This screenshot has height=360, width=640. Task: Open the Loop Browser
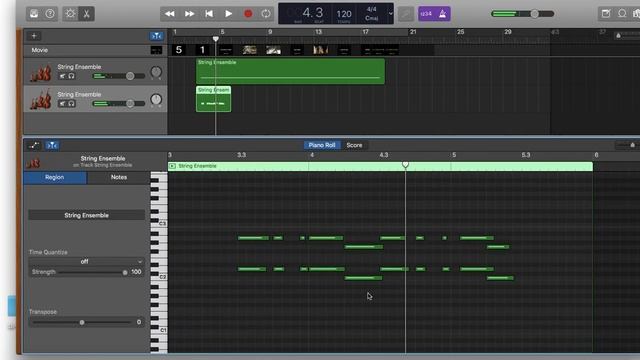click(x=622, y=13)
